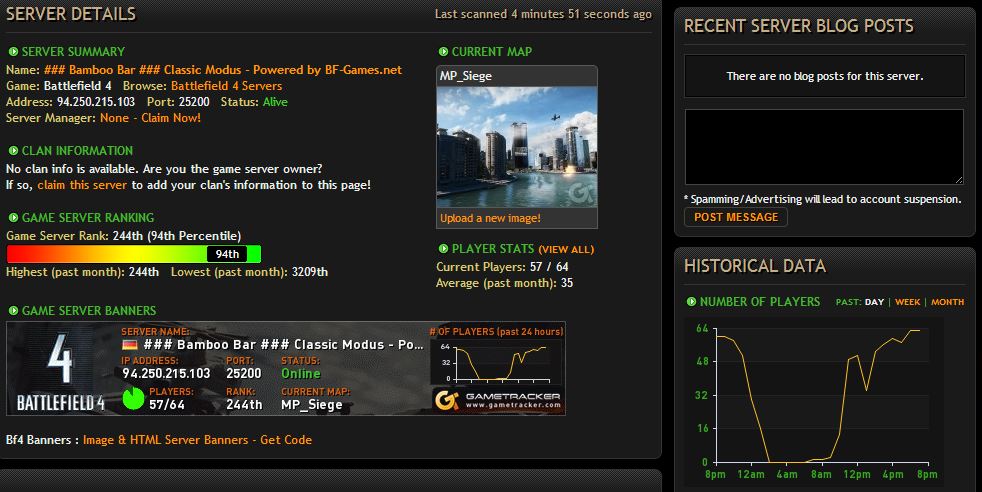Click the Average (past month) 35 value

[567, 284]
